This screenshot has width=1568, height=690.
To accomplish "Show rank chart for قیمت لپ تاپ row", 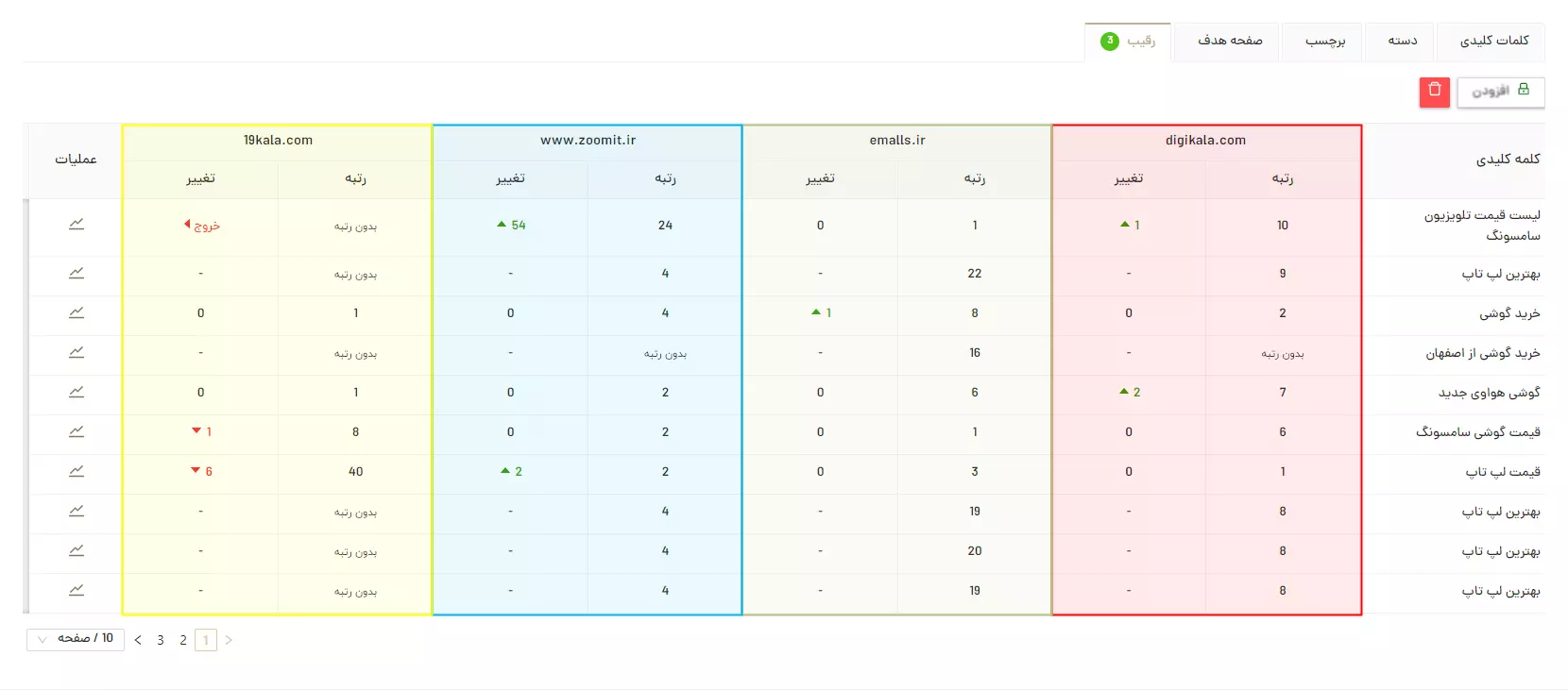I will 77,471.
